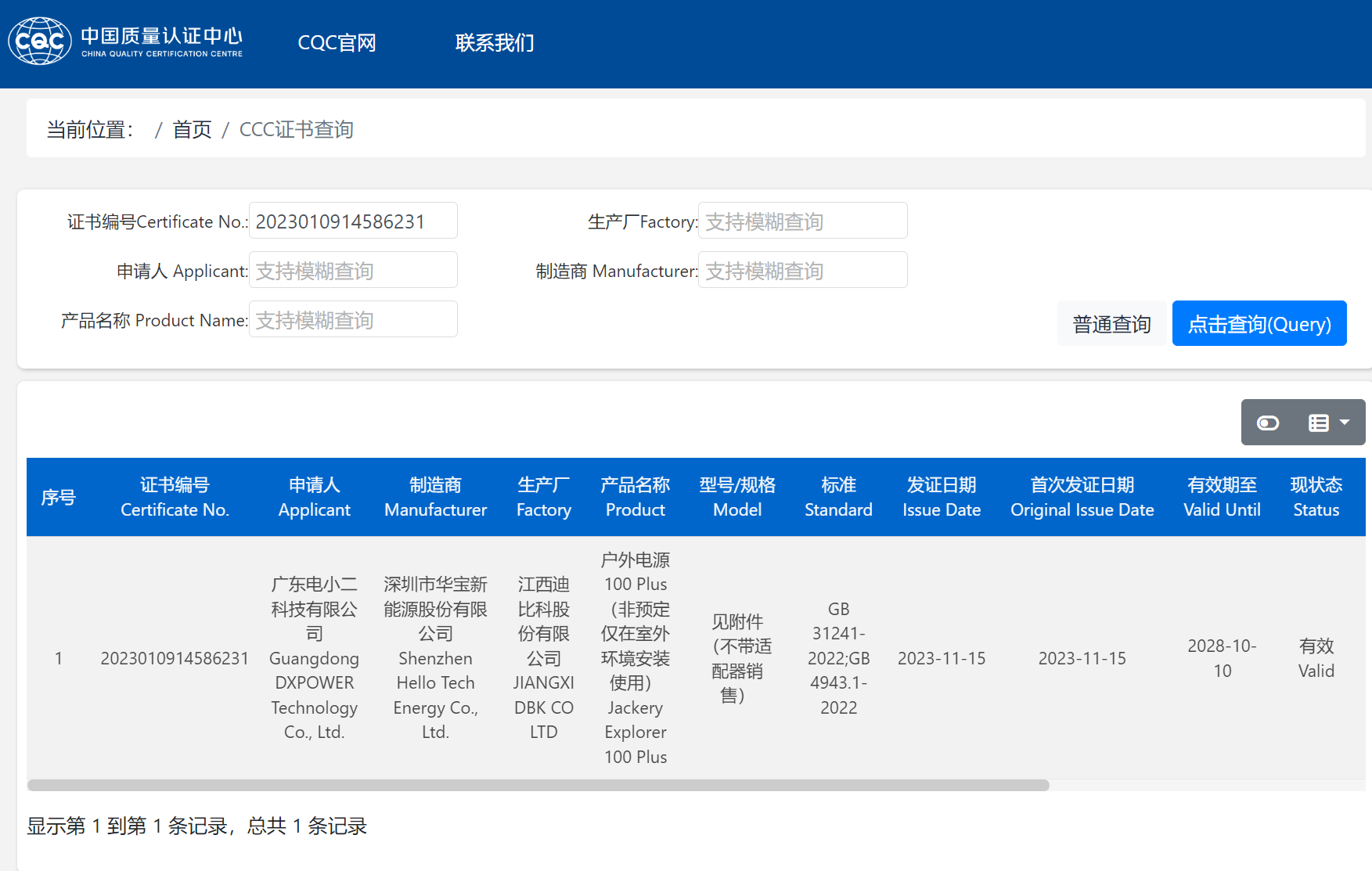Open CQC官网 menu link
This screenshot has width=1372, height=871.
click(337, 42)
